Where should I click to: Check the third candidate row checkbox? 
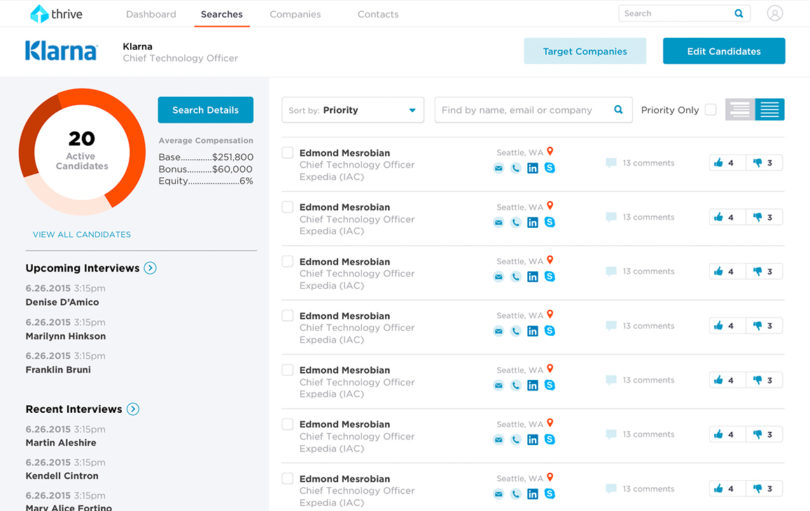287,261
